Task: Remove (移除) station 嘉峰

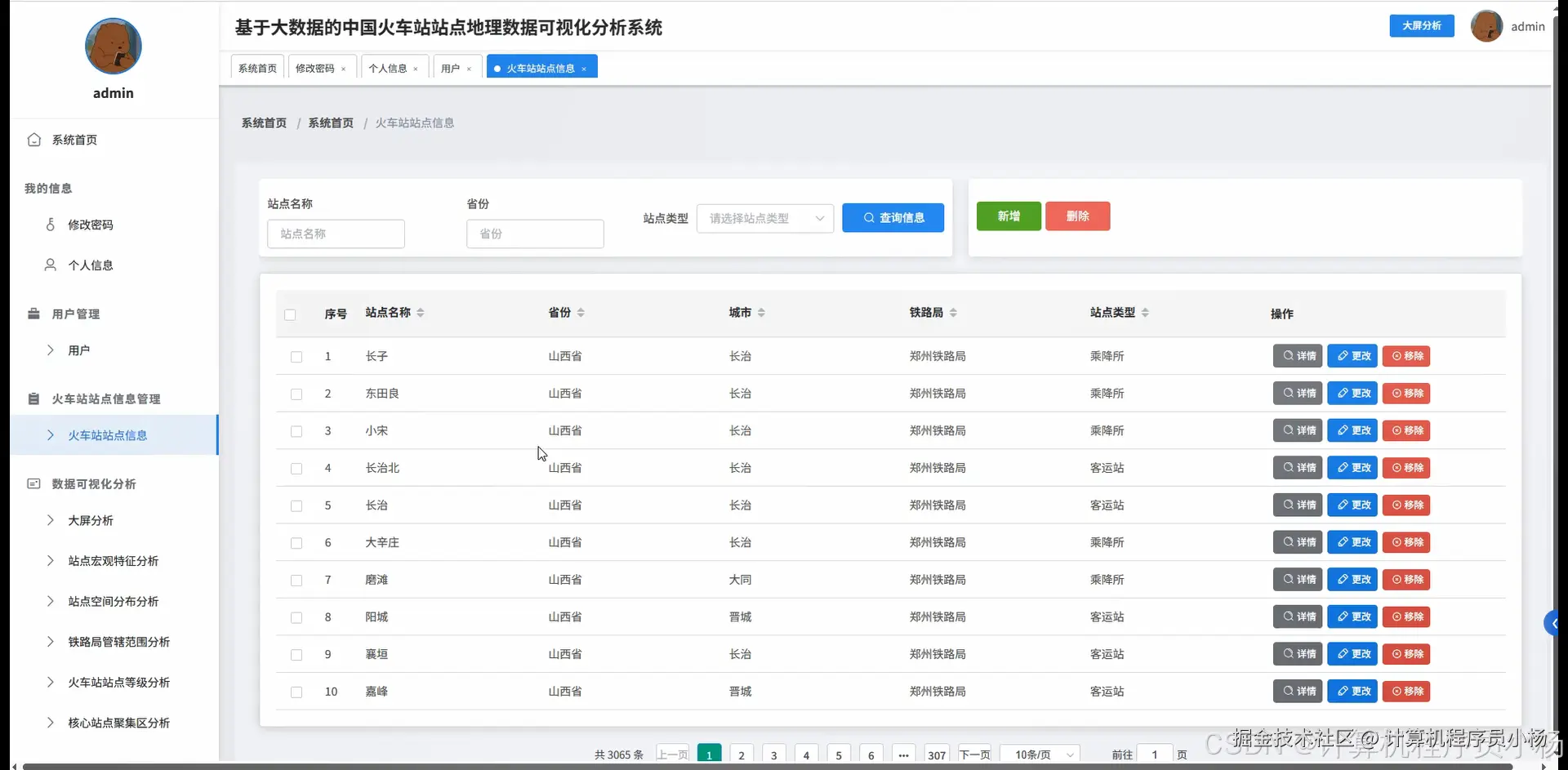Action: click(x=1406, y=692)
